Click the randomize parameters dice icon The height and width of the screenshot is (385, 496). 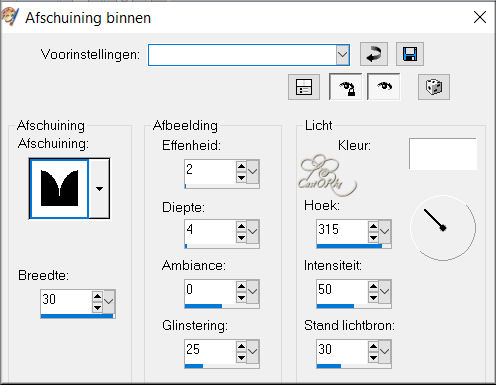[x=434, y=87]
